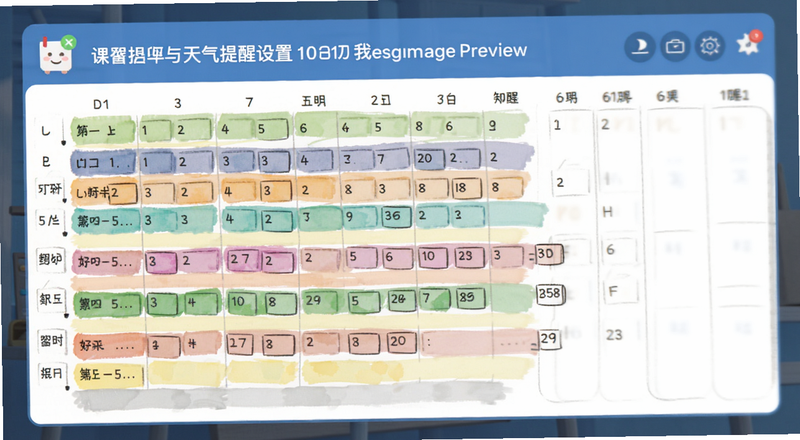Toggle night mode moon icon

click(x=640, y=47)
